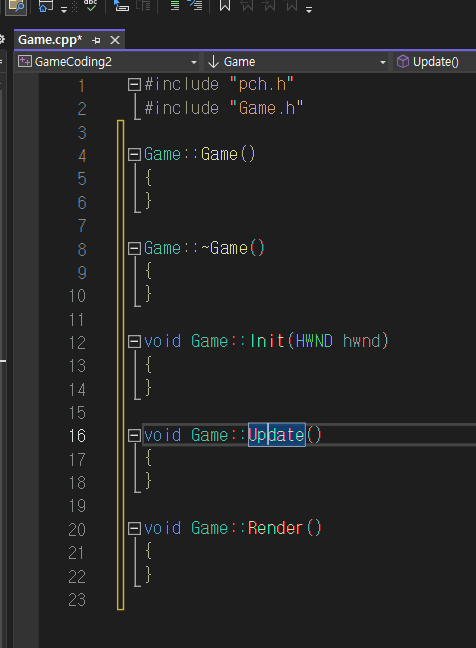The width and height of the screenshot is (476, 648).
Task: Click the uncomment selected lines icon
Action: click(195, 5)
